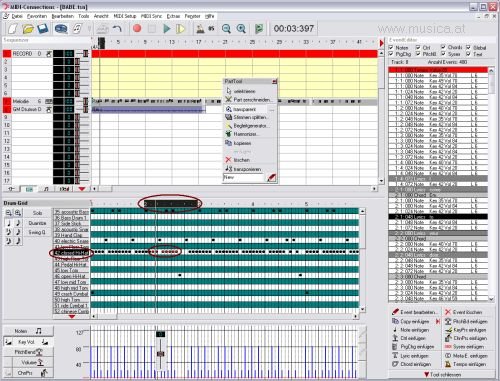Click the green flag toolbar icon
Screen dimensions: 500x381
259,29
